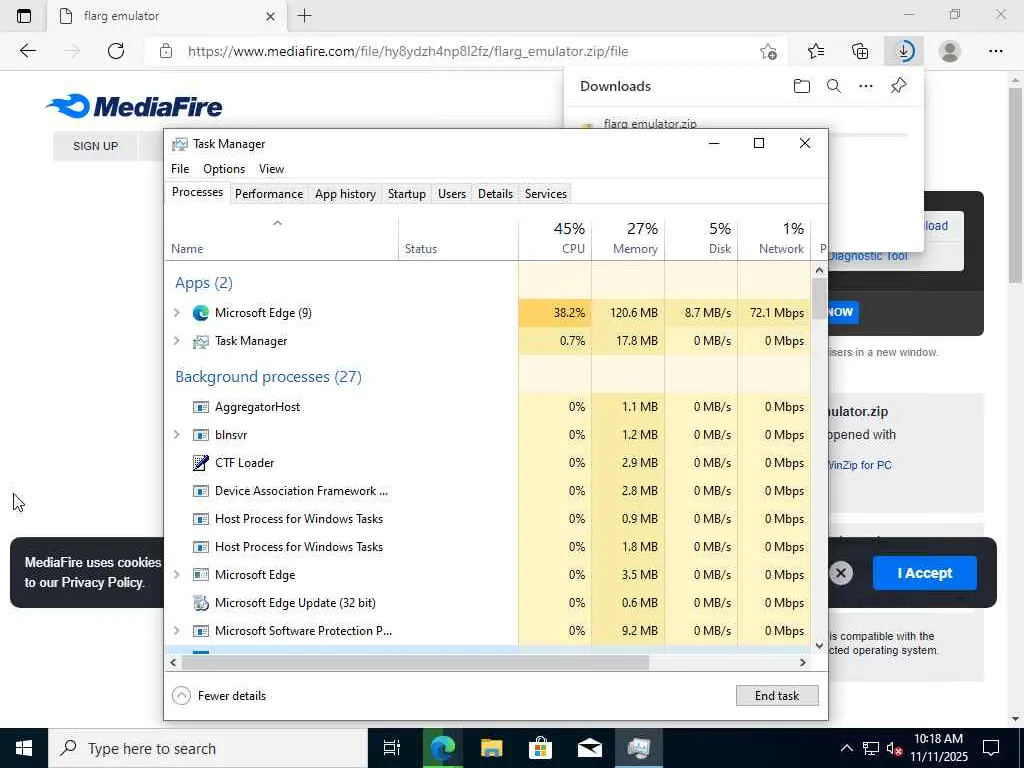Switch to the Users tab

(x=452, y=194)
